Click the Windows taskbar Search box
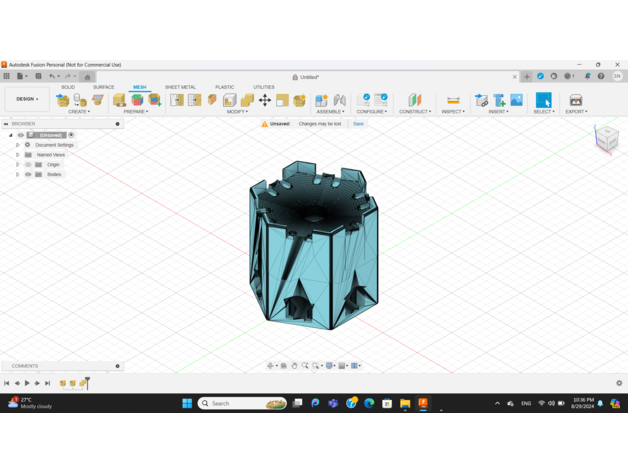This screenshot has height=472, width=628. (242, 403)
